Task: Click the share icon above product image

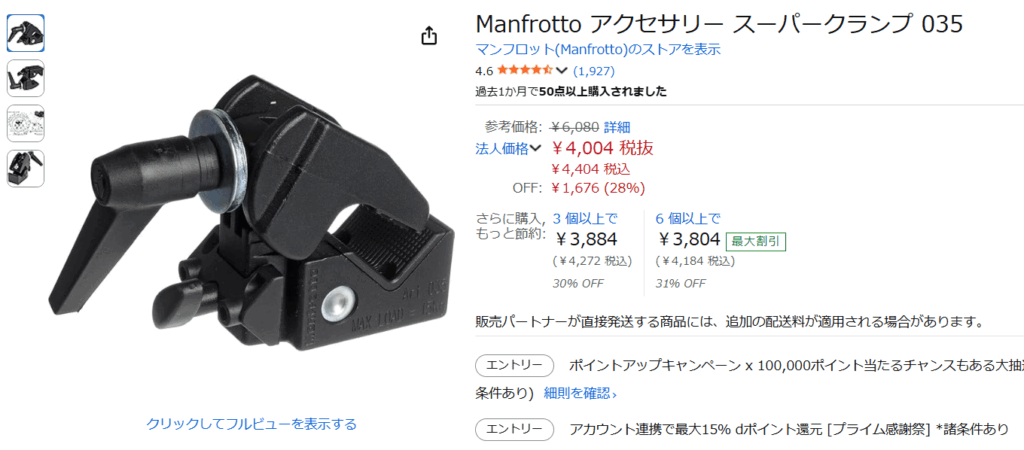Action: coord(428,35)
